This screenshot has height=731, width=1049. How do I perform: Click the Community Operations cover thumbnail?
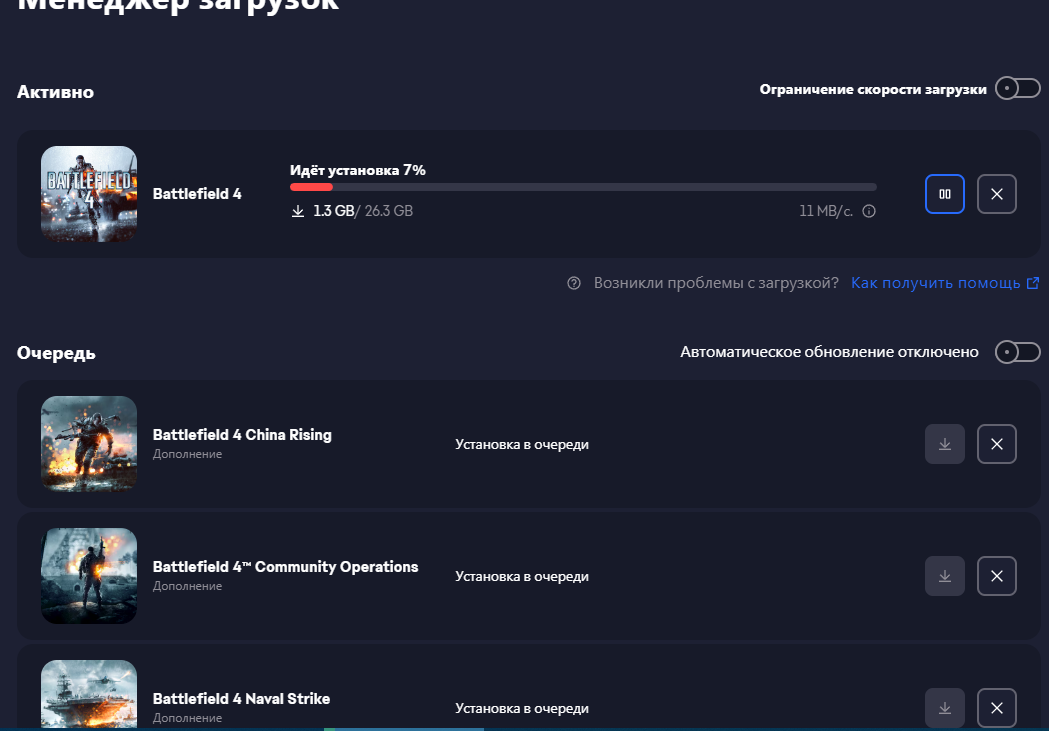click(x=89, y=576)
